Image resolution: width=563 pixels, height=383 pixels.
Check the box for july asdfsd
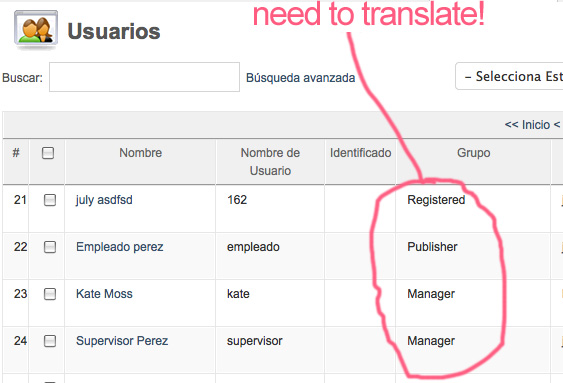(50, 200)
